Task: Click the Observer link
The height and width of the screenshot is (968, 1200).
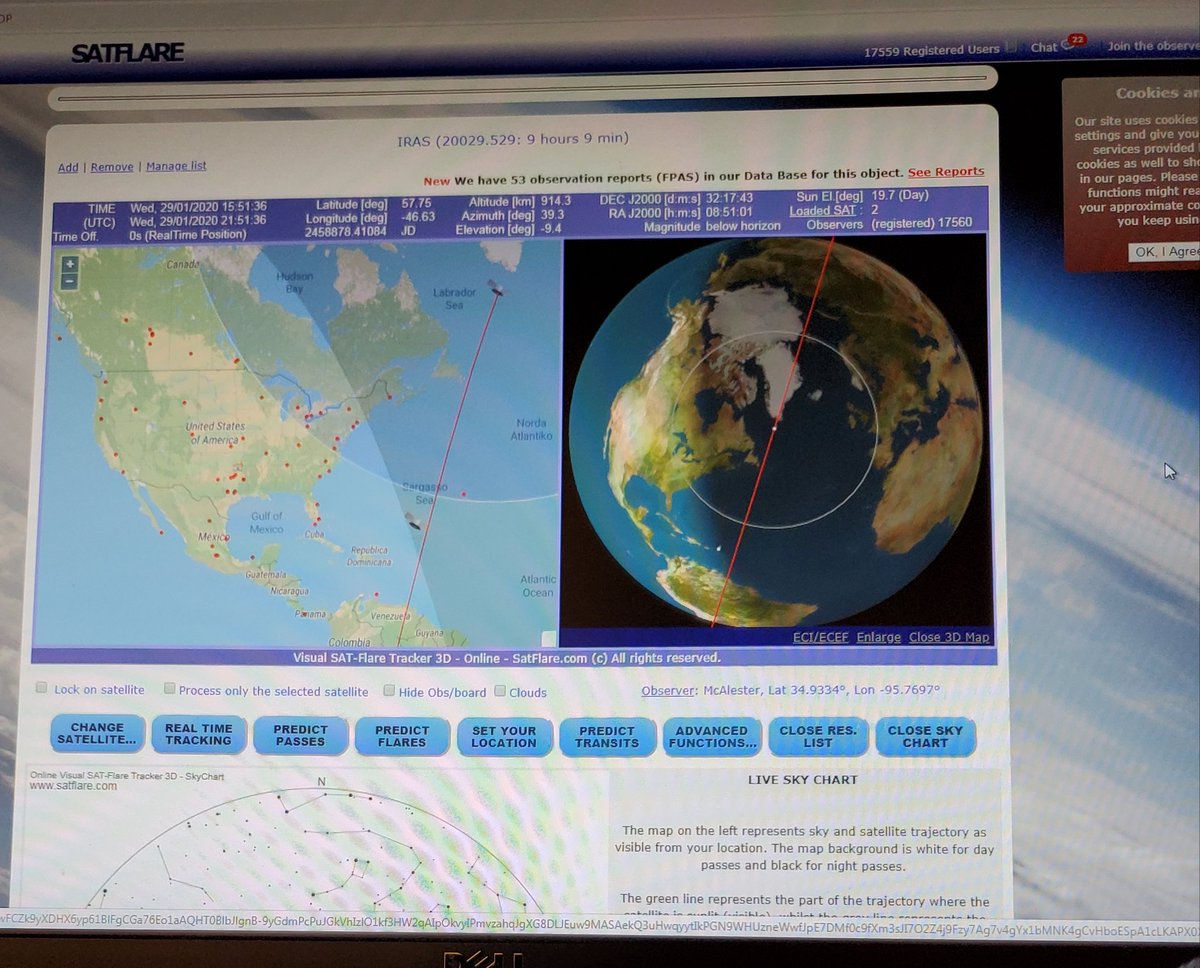Action: [667, 690]
